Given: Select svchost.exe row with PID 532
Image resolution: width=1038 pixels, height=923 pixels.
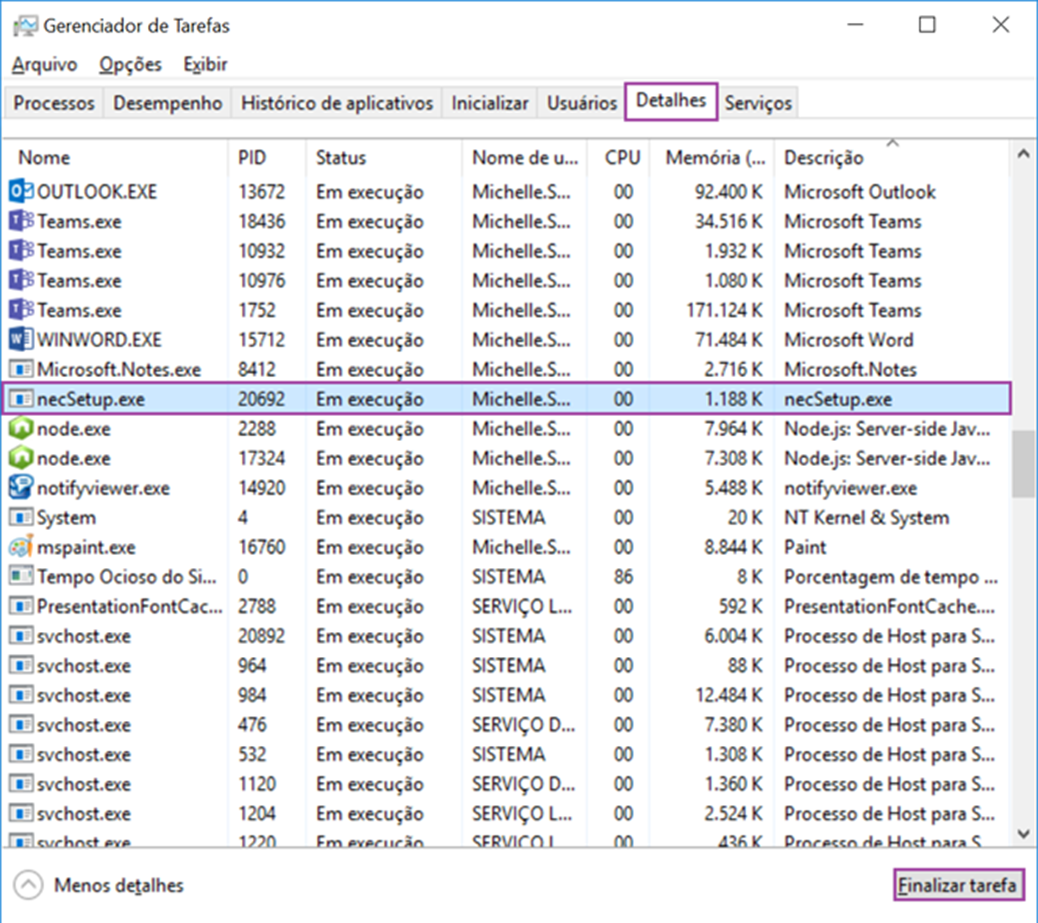Looking at the screenshot, I should pos(506,754).
